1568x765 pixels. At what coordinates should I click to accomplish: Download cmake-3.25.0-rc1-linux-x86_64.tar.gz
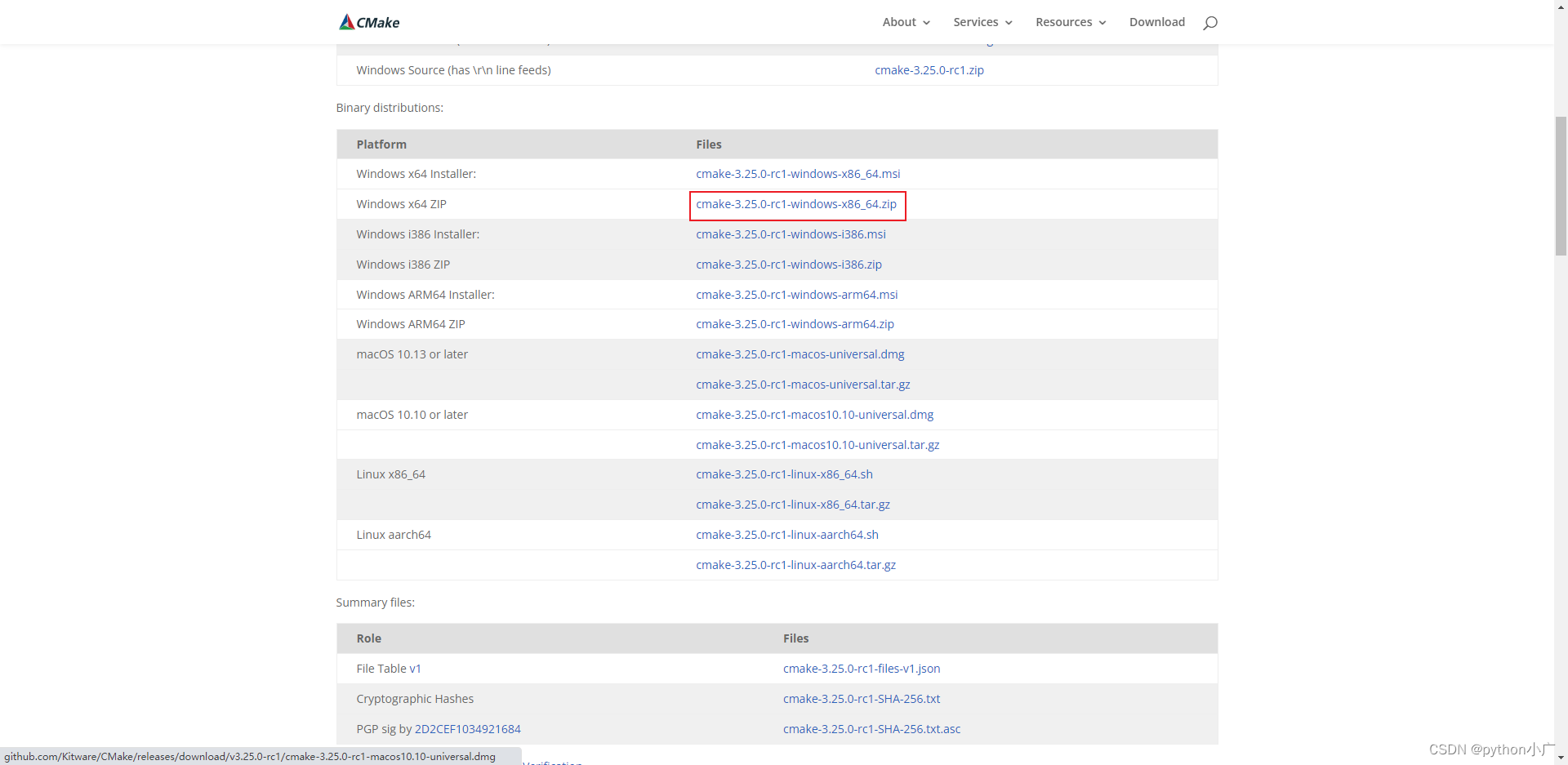click(x=793, y=505)
